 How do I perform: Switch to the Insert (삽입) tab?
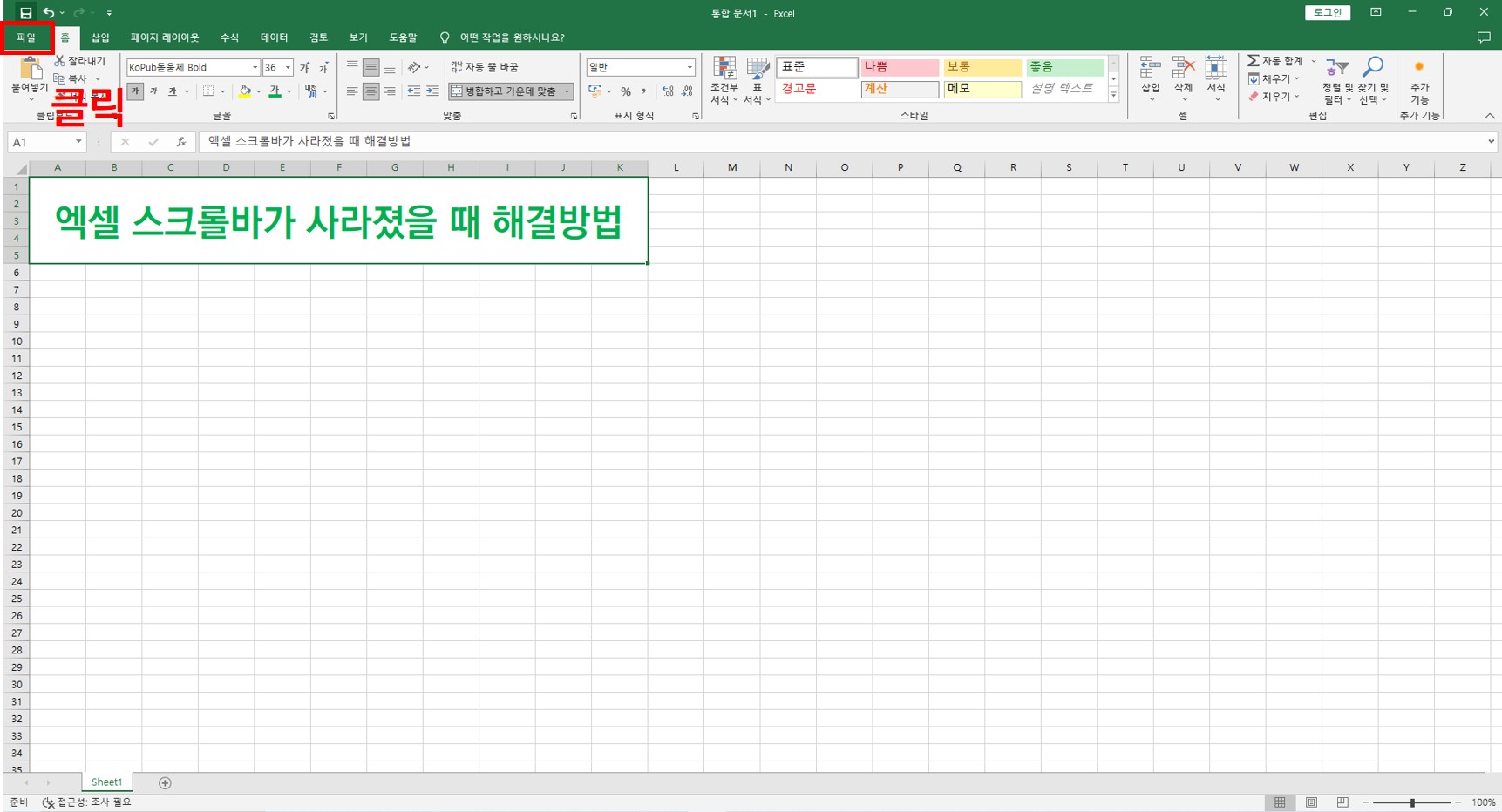click(x=100, y=37)
